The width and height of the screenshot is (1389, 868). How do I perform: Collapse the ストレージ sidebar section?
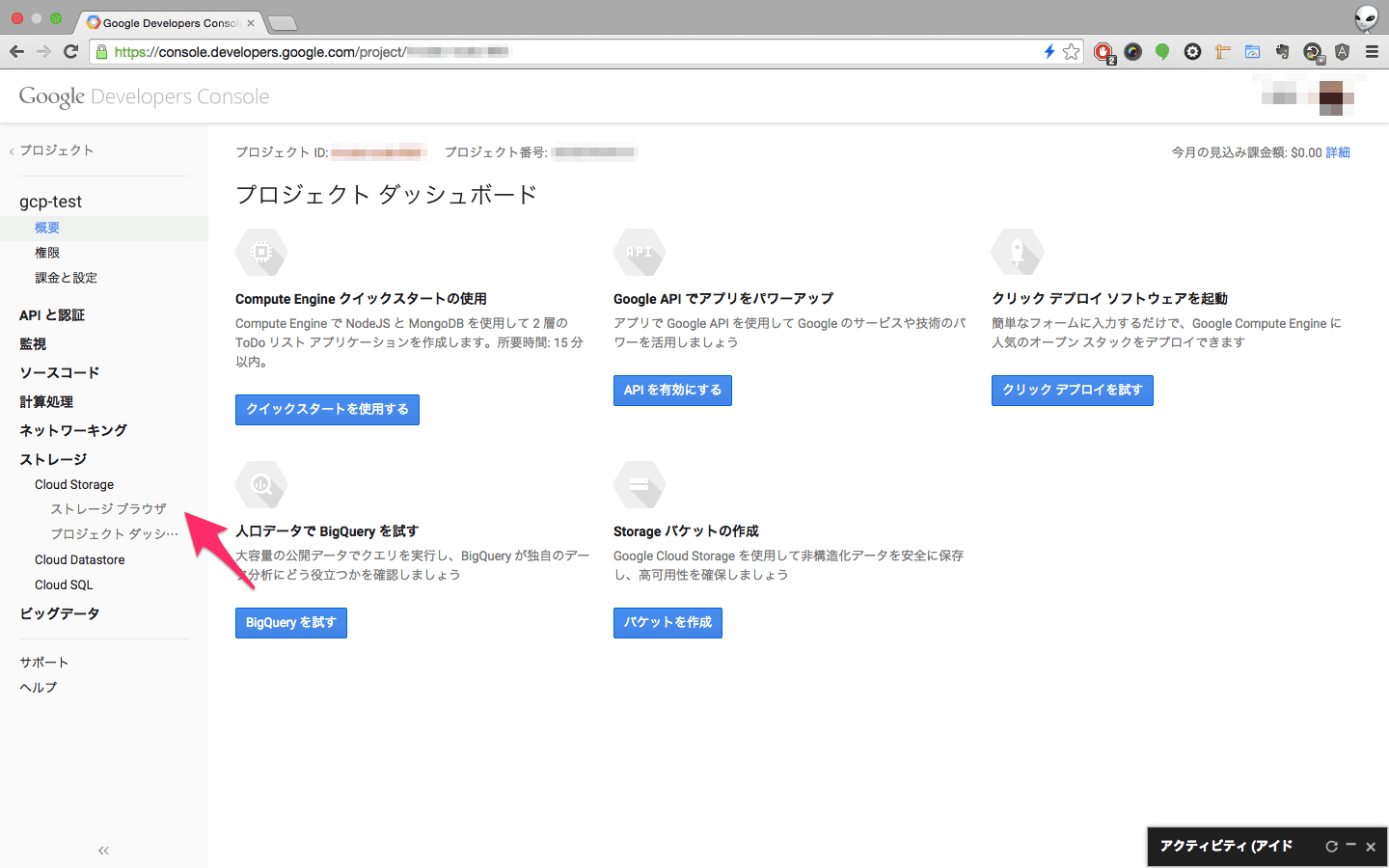pos(53,460)
